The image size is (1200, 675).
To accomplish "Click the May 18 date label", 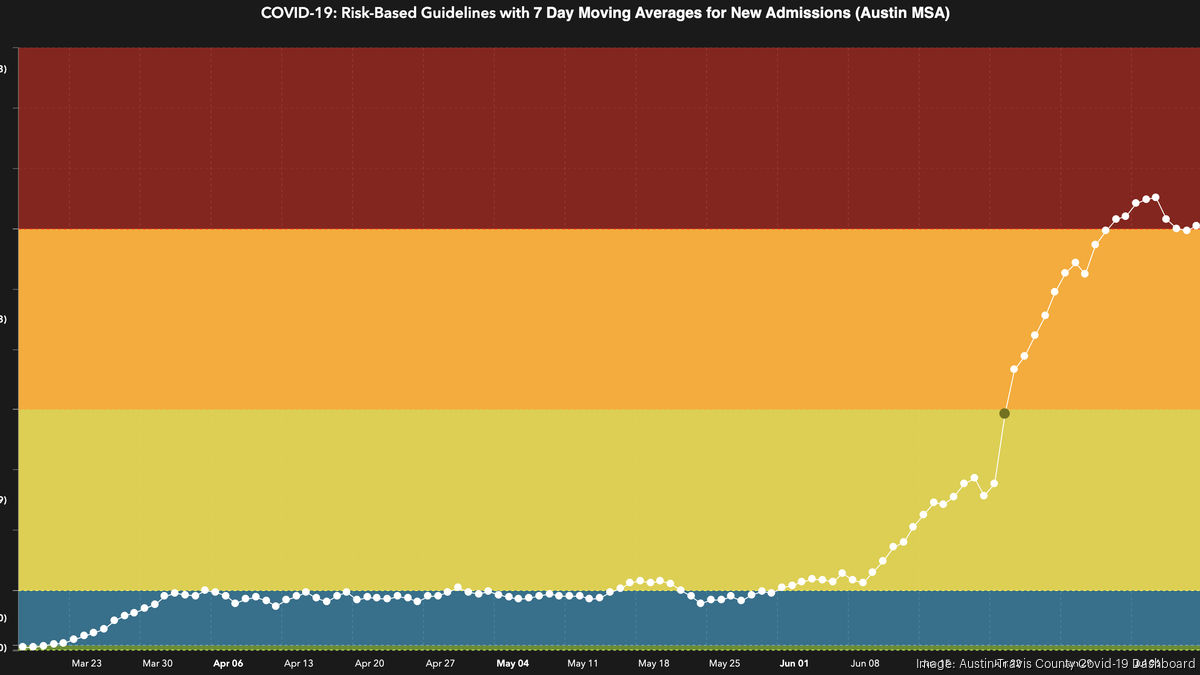I will (654, 663).
